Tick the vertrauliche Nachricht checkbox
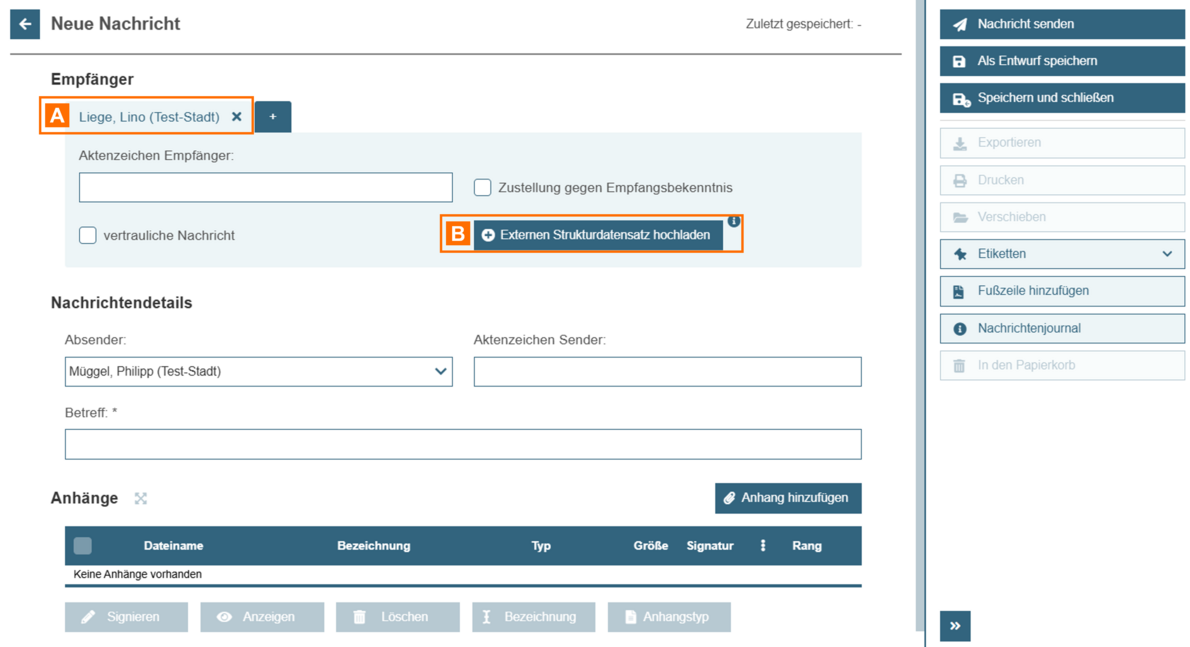Screen dimensions: 1190x647 [x=88, y=235]
